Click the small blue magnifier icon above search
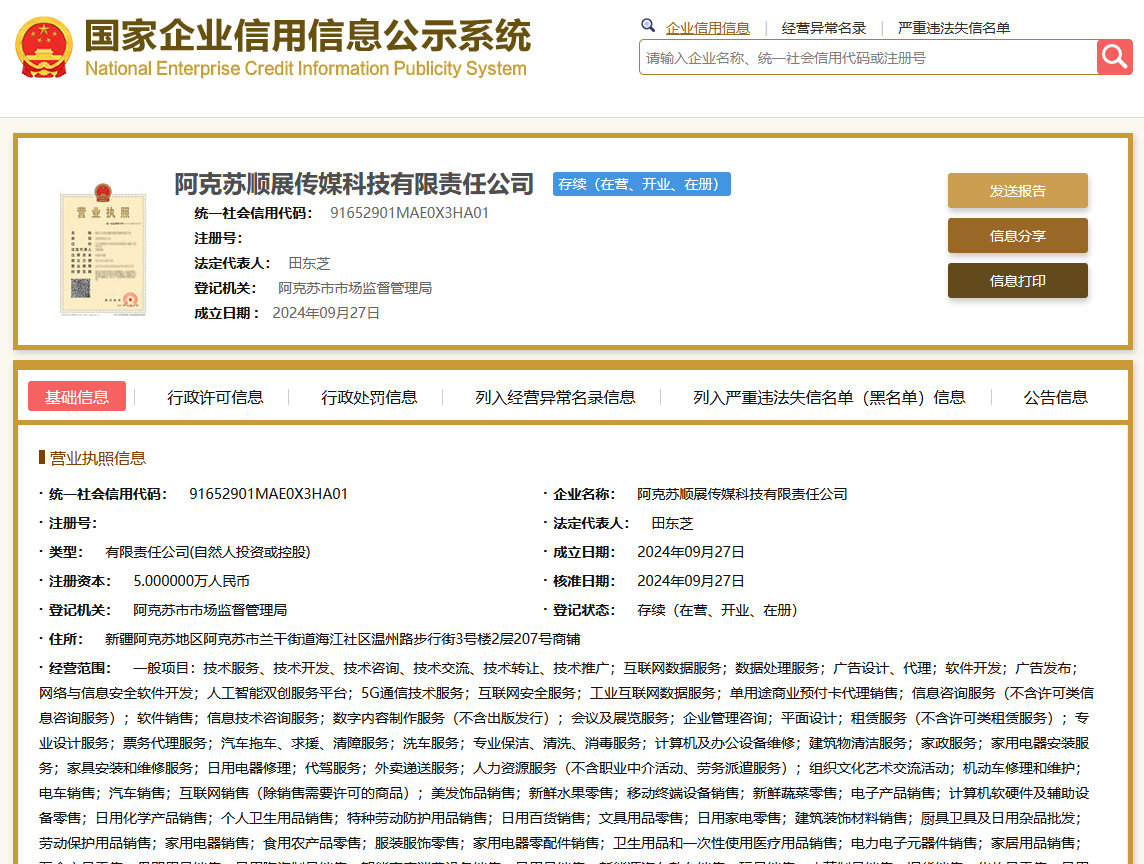Viewport: 1144px width, 864px height. pos(647,26)
